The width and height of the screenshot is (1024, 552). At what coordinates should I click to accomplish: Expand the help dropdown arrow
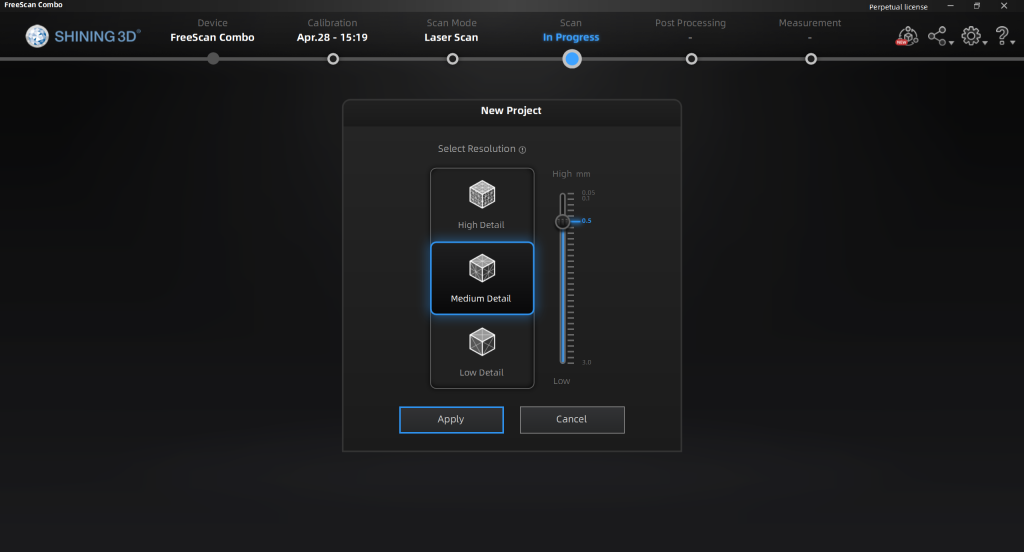tap(1014, 43)
